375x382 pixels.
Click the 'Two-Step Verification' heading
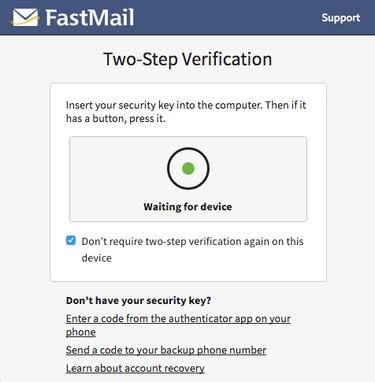(188, 59)
